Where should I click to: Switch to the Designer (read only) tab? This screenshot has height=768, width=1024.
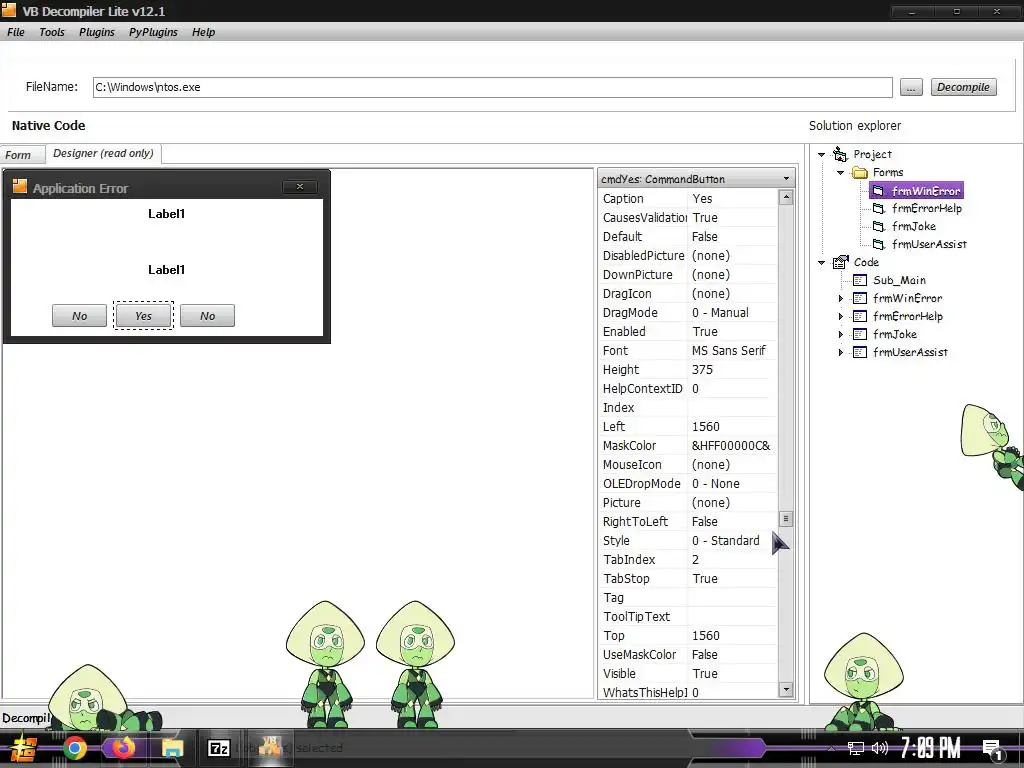pyautogui.click(x=103, y=153)
